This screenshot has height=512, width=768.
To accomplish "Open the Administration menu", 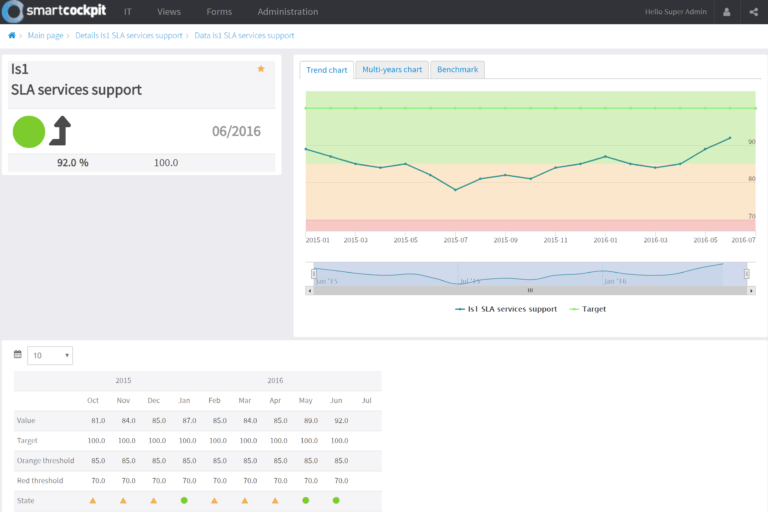I will (x=288, y=12).
